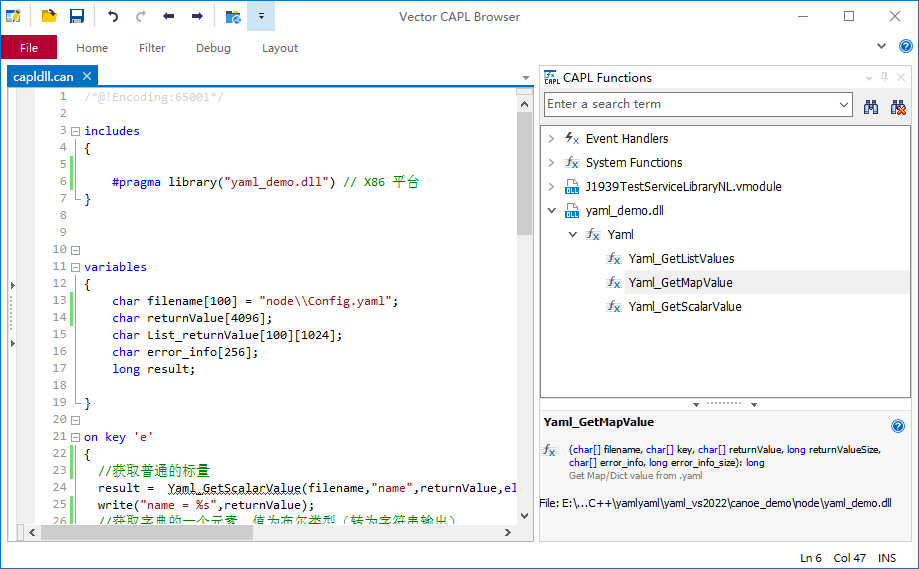The height and width of the screenshot is (569, 919).
Task: Collapse the ribbon with the chevron
Action: click(x=881, y=46)
